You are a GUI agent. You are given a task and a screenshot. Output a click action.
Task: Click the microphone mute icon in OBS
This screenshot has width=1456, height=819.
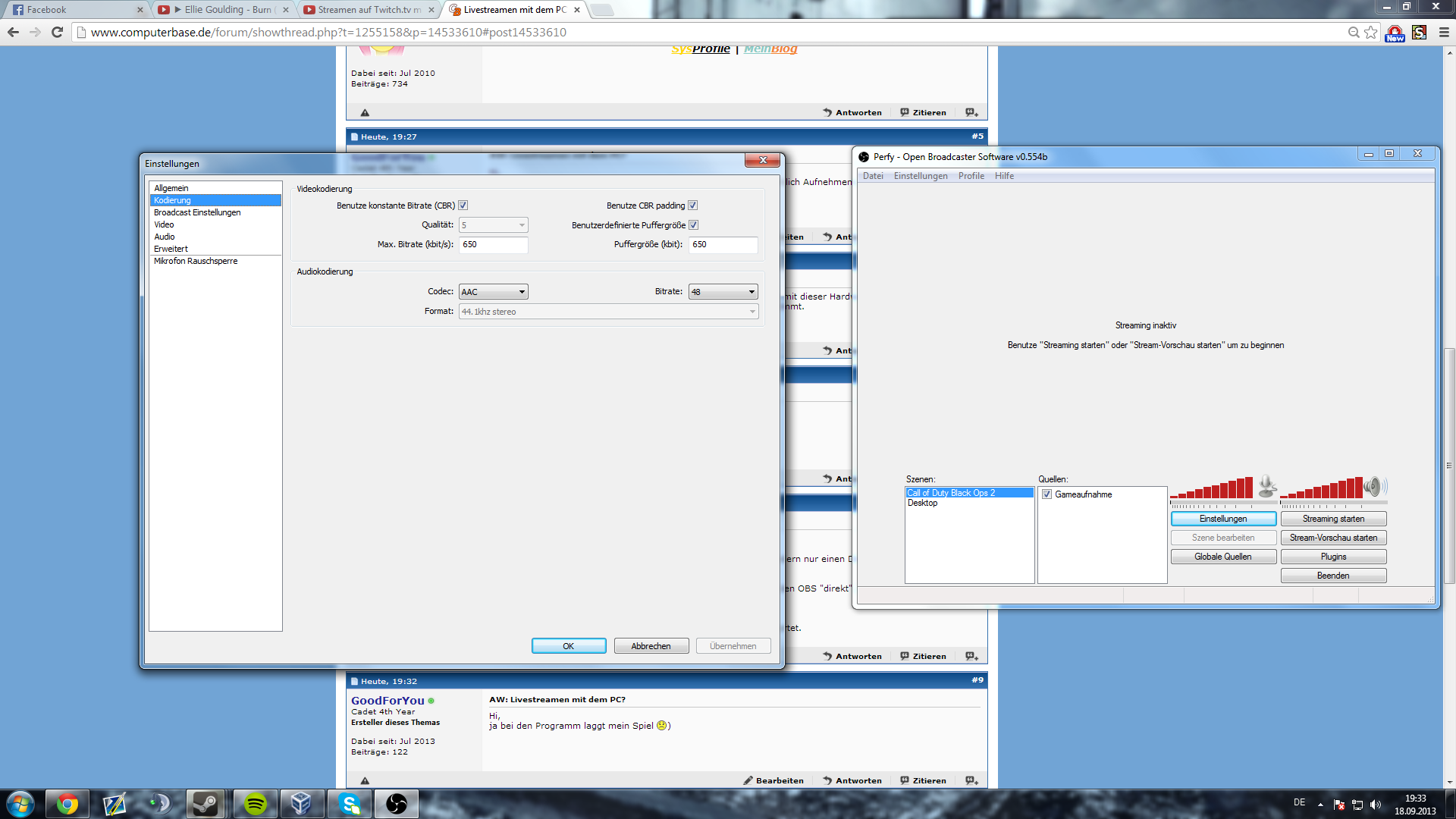click(1266, 486)
